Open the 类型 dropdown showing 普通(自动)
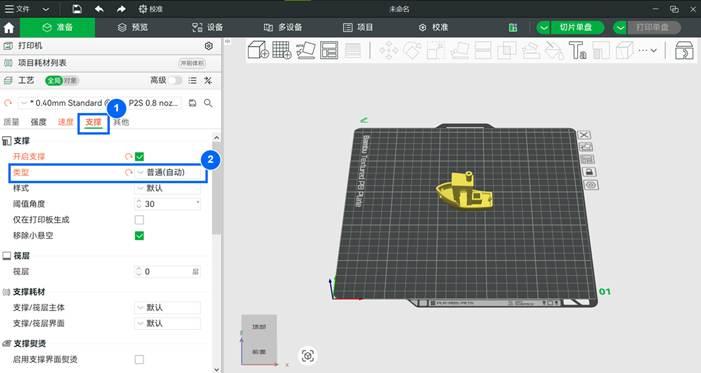 pyautogui.click(x=168, y=172)
